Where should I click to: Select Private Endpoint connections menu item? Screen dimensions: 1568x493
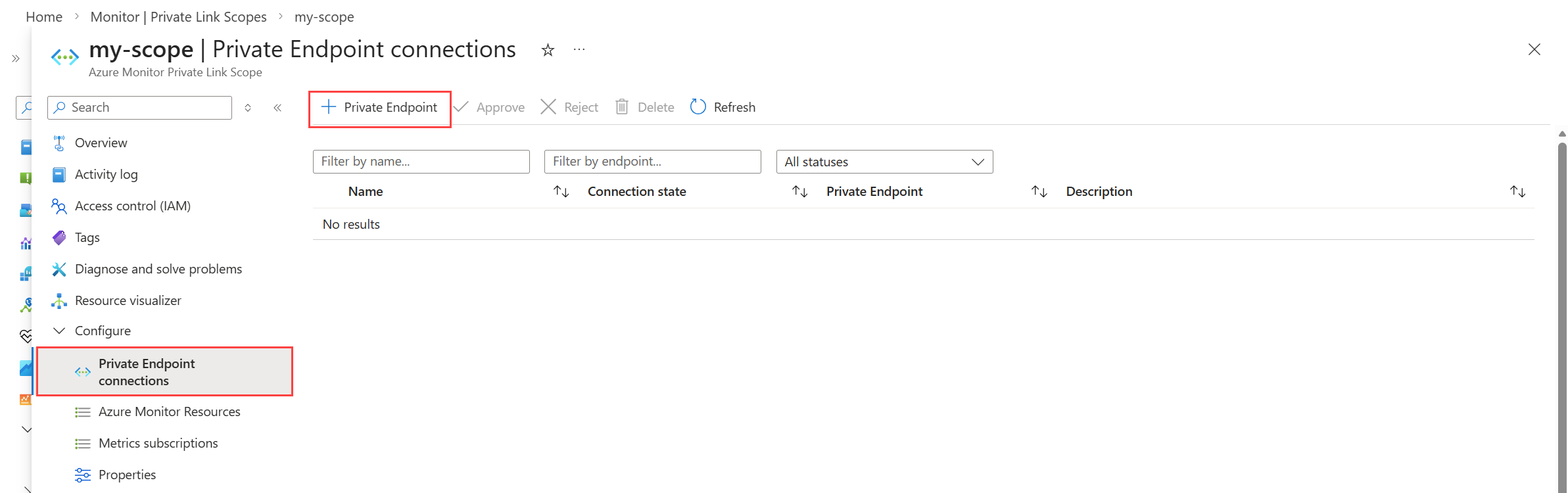tap(164, 372)
